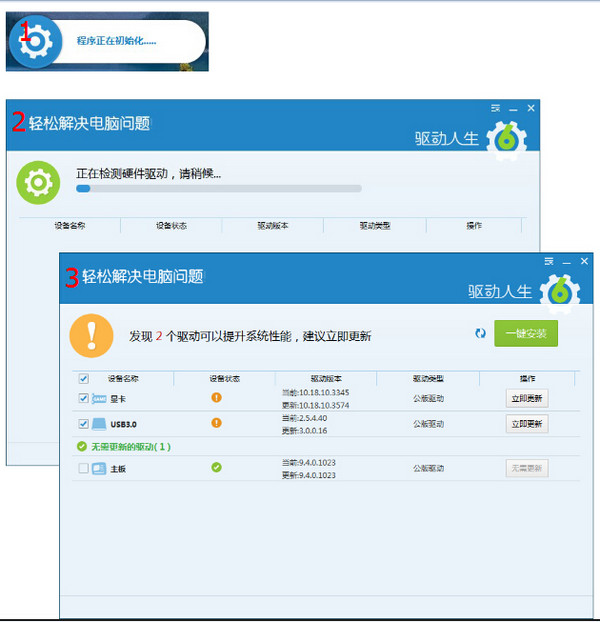
Task: Expand the 无需更新的驱动(1) section
Action: click(x=131, y=447)
